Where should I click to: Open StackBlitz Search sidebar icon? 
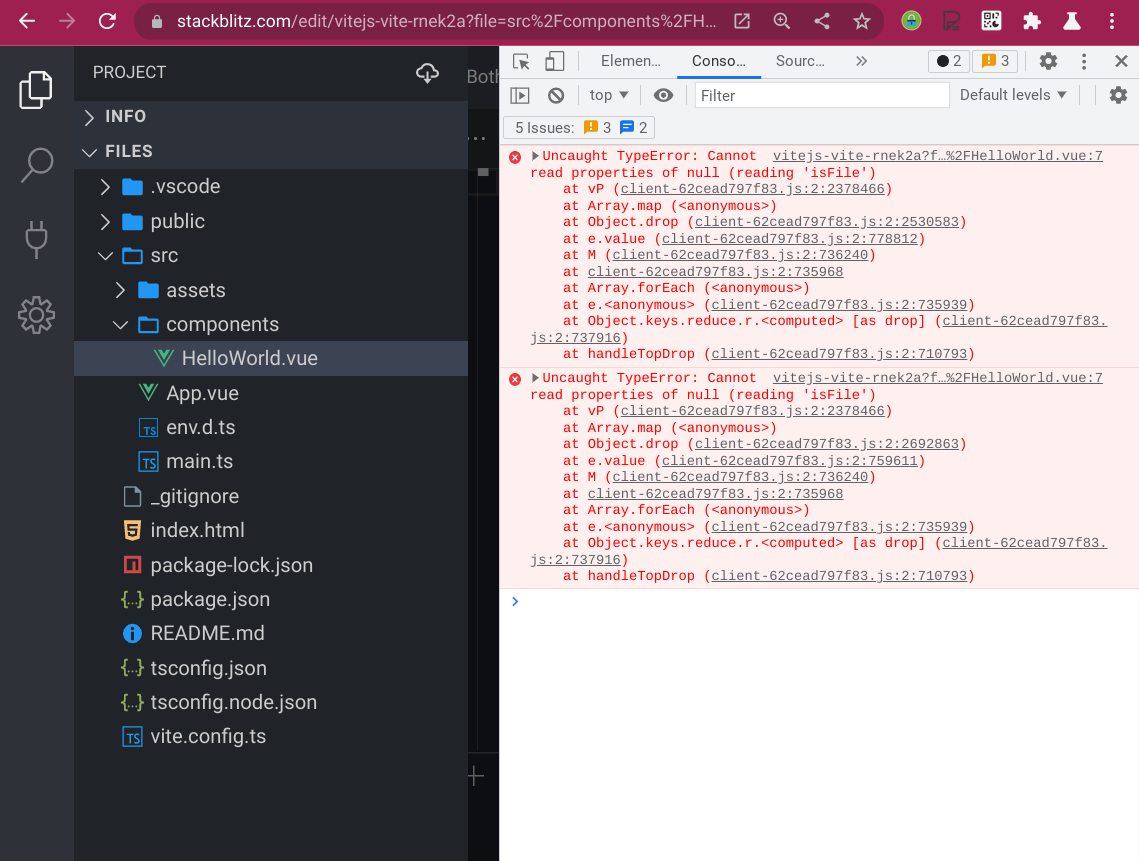(36, 165)
